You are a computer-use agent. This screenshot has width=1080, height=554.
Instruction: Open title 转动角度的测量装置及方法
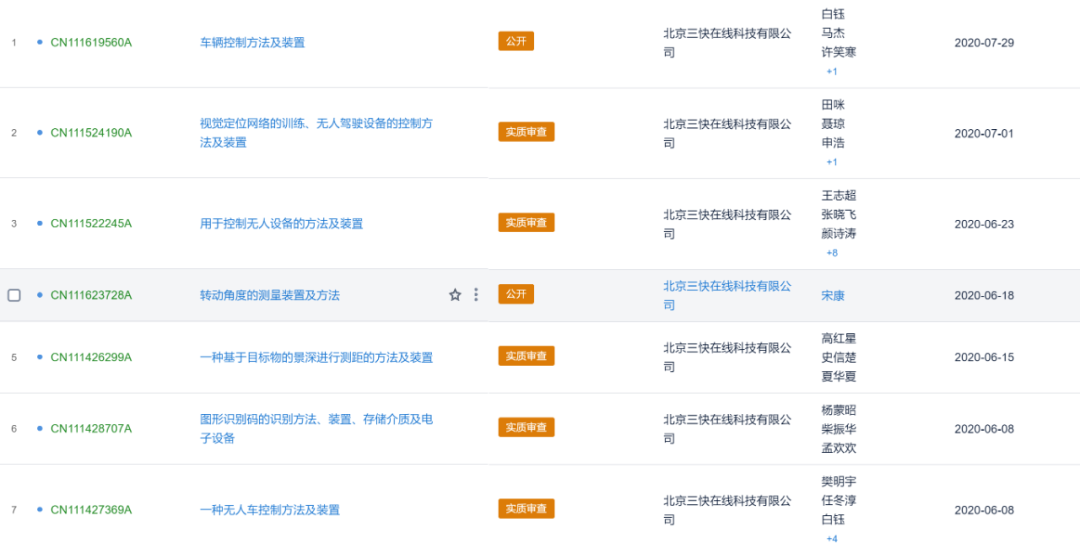pyautogui.click(x=270, y=295)
